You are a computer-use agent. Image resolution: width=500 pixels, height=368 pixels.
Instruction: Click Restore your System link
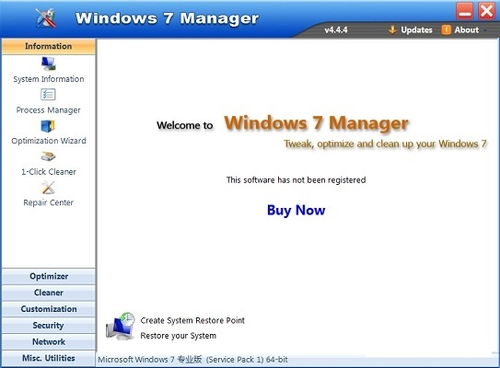178,336
